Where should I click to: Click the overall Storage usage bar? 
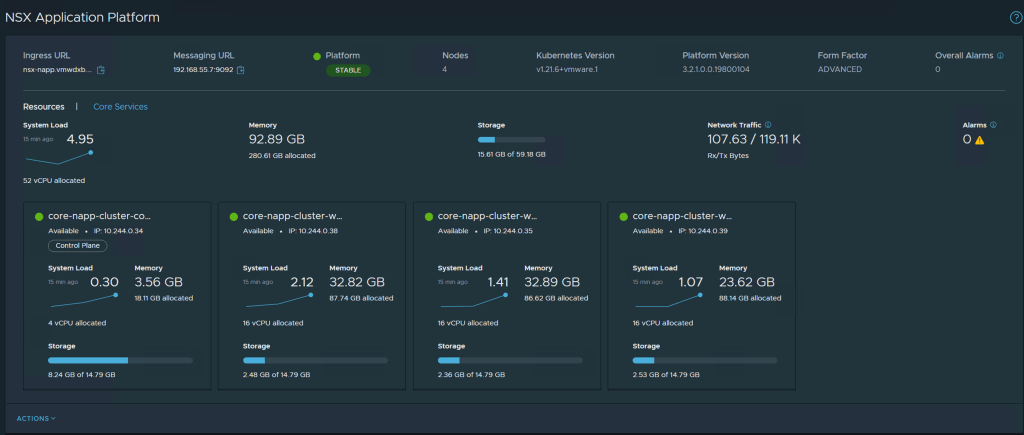pos(512,140)
